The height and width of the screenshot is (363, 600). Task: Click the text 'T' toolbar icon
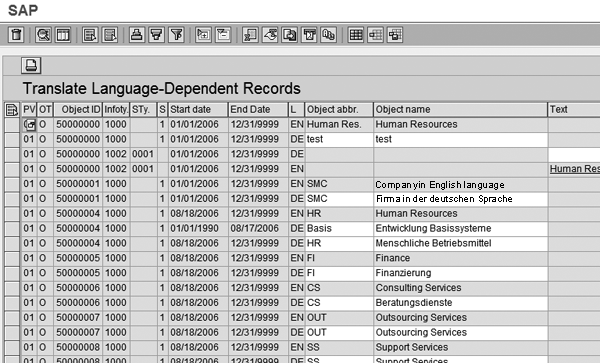click(x=310, y=35)
